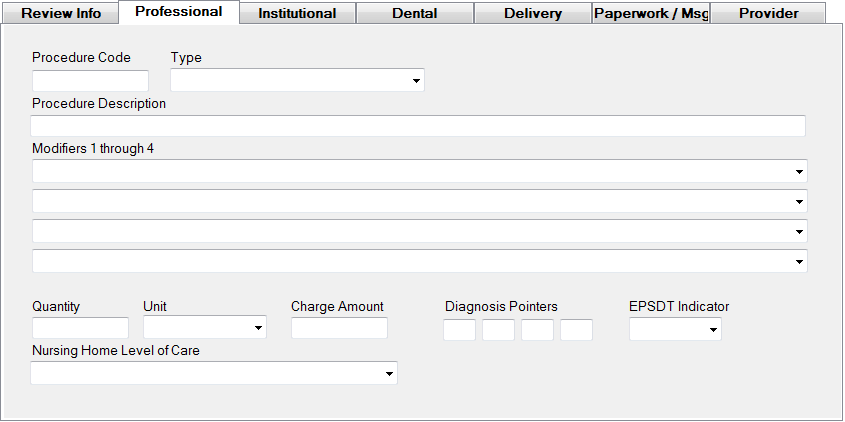Expand the Type dropdown
Screen dimensions: 845x422
[x=298, y=81]
